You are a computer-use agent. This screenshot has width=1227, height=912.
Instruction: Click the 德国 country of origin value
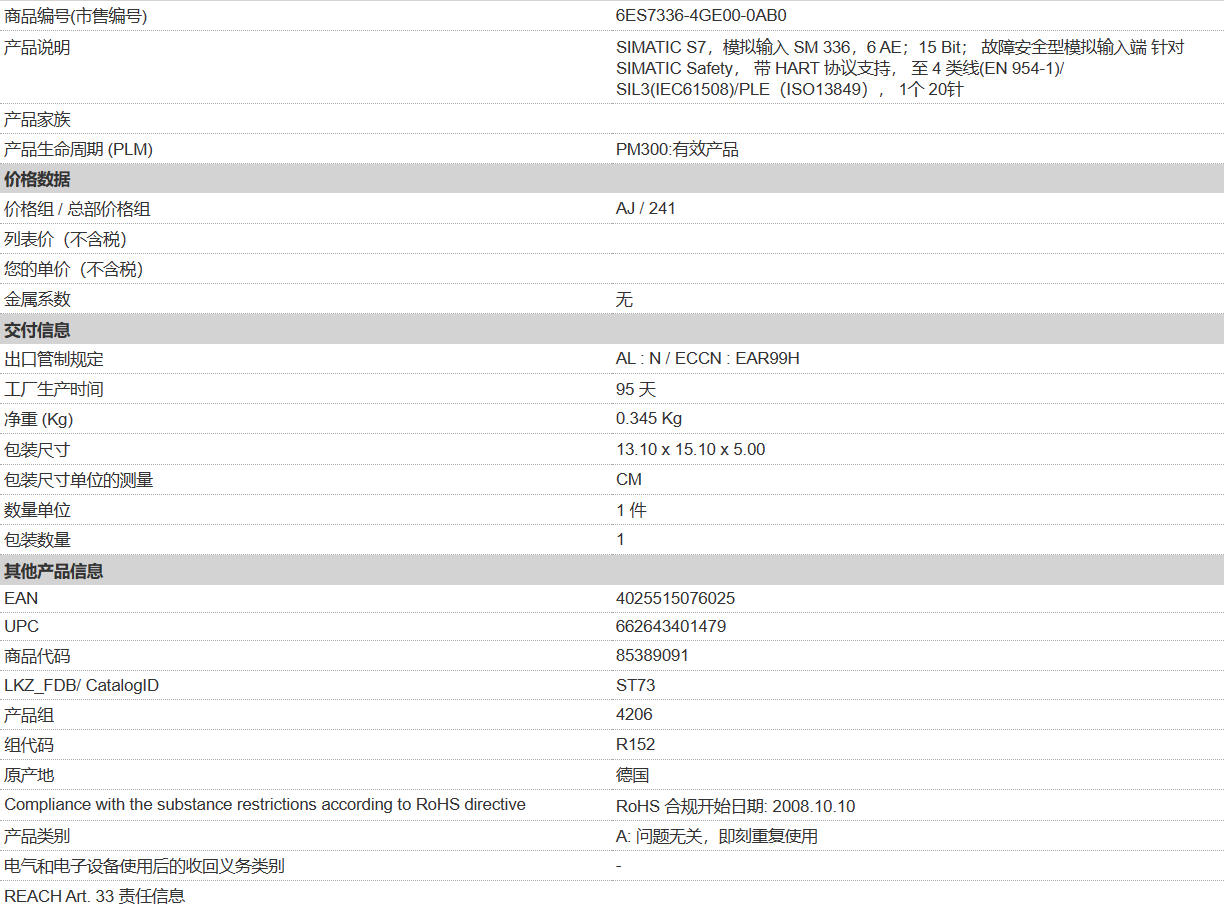click(632, 775)
